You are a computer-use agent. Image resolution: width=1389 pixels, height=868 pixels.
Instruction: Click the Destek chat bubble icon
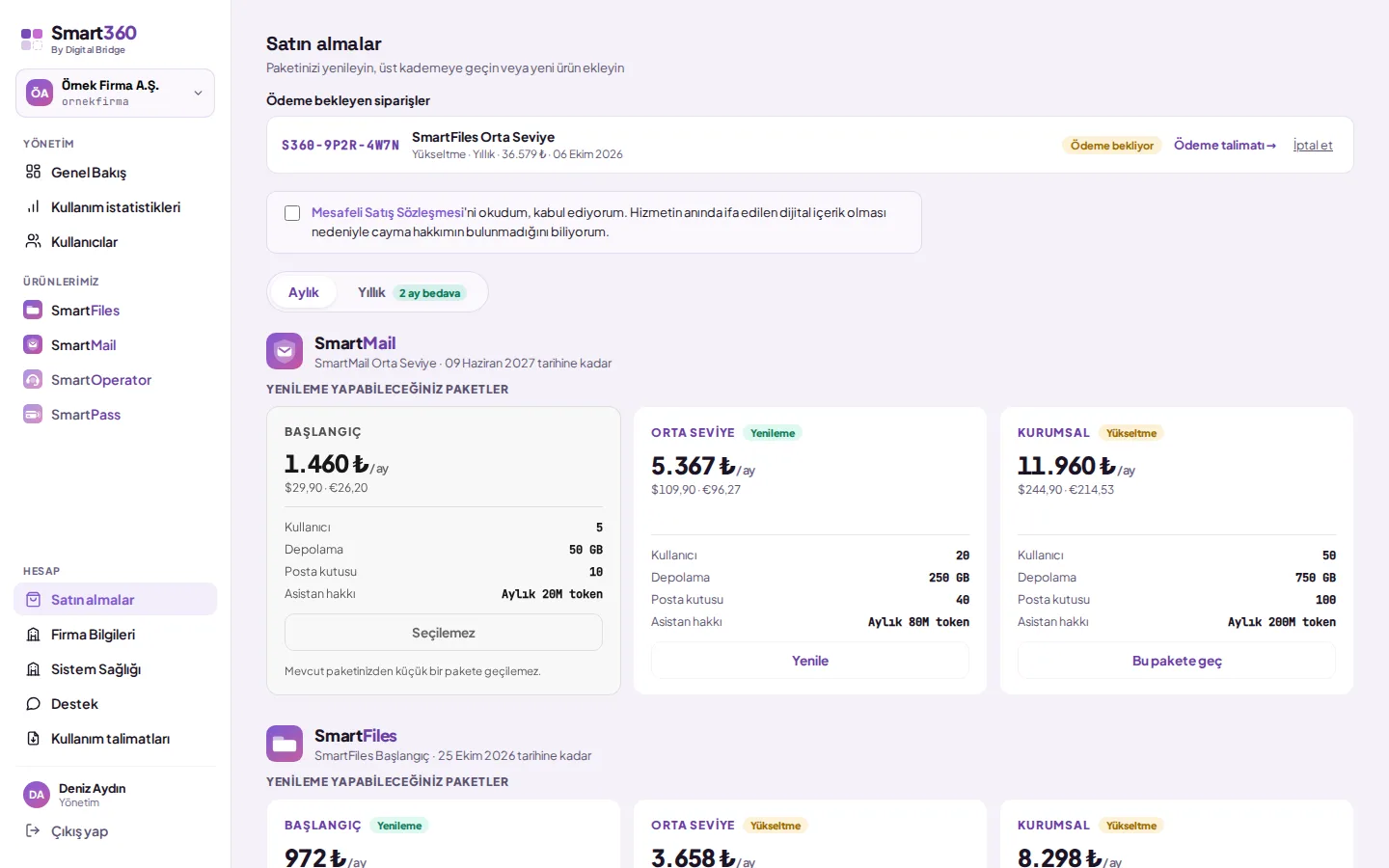point(33,704)
